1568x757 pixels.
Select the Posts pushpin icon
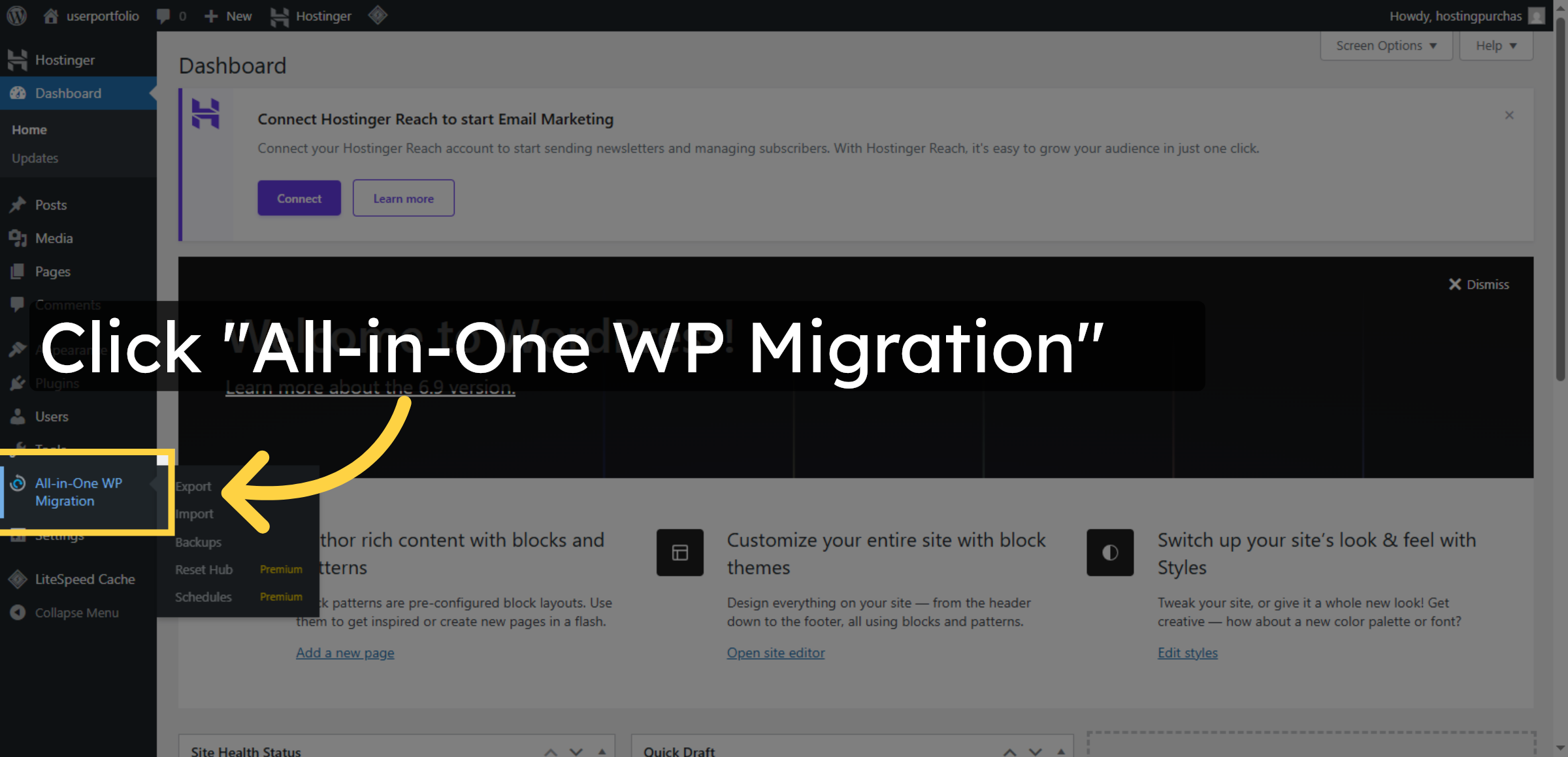[x=18, y=204]
